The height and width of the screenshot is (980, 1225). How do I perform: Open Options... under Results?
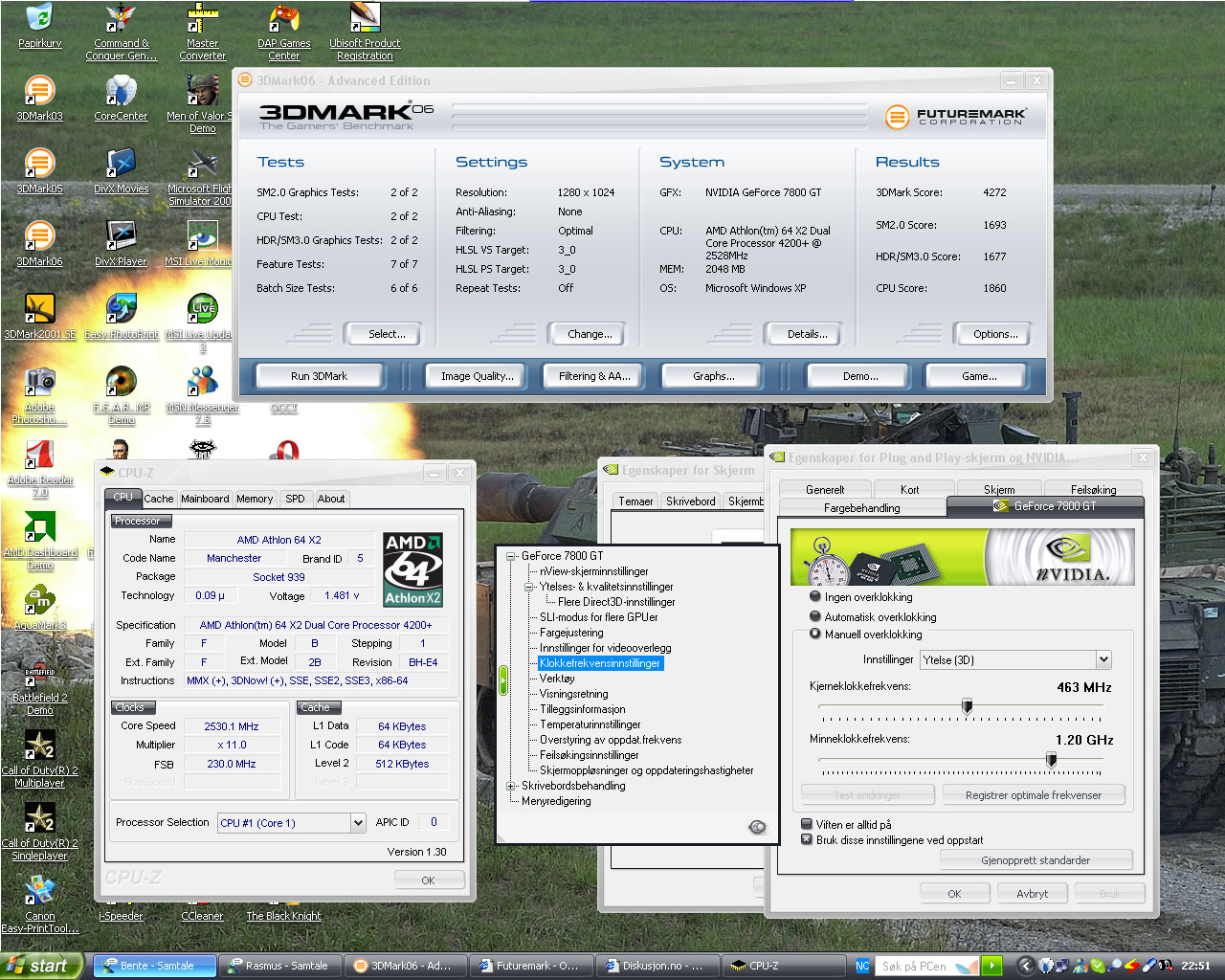(x=995, y=334)
